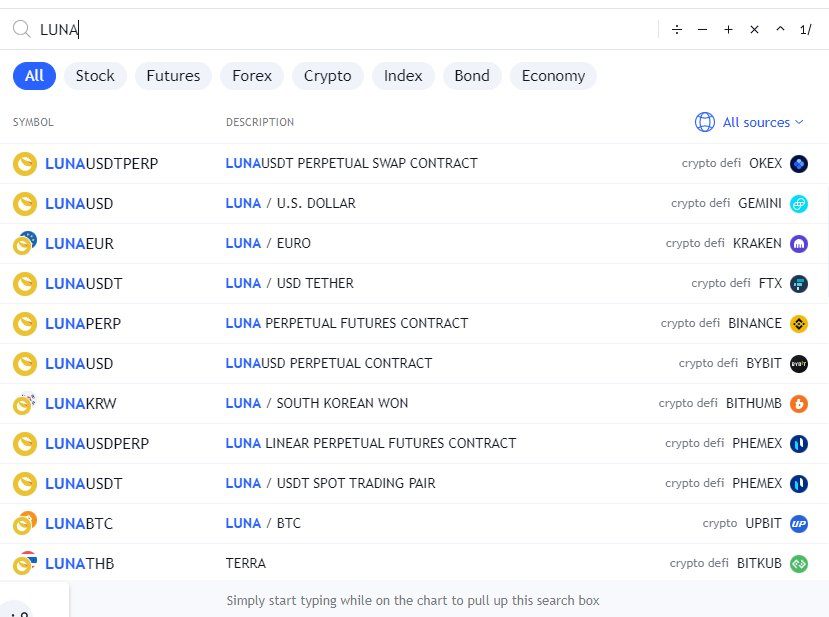
Task: Select the All filter tab
Action: [x=34, y=76]
